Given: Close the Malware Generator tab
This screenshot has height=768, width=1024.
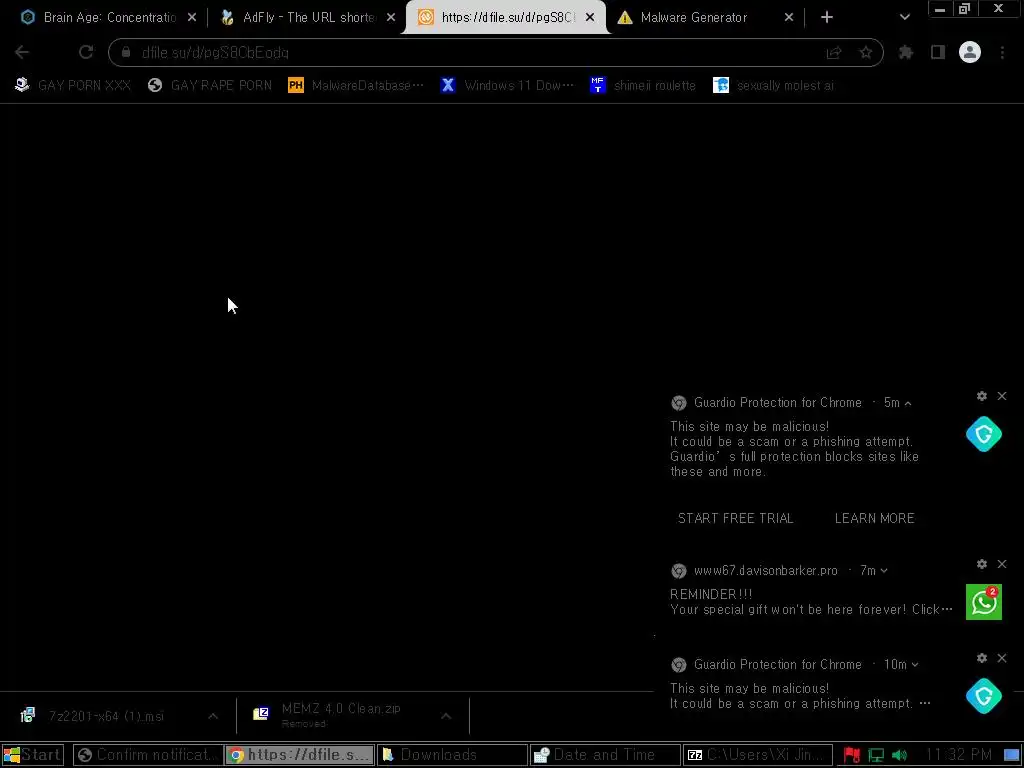Looking at the screenshot, I should tap(789, 18).
